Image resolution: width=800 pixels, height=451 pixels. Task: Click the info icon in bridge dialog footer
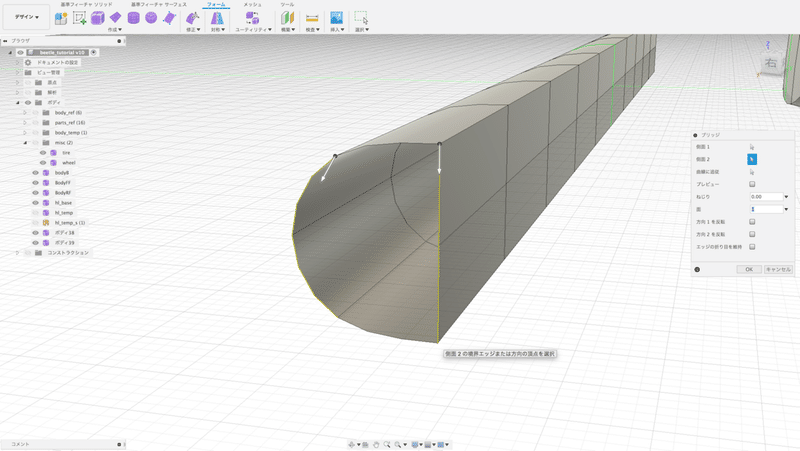(697, 269)
